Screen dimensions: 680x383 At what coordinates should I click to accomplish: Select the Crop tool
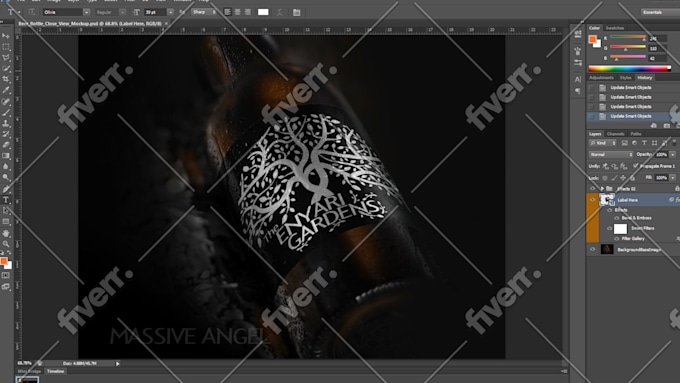[x=6, y=79]
